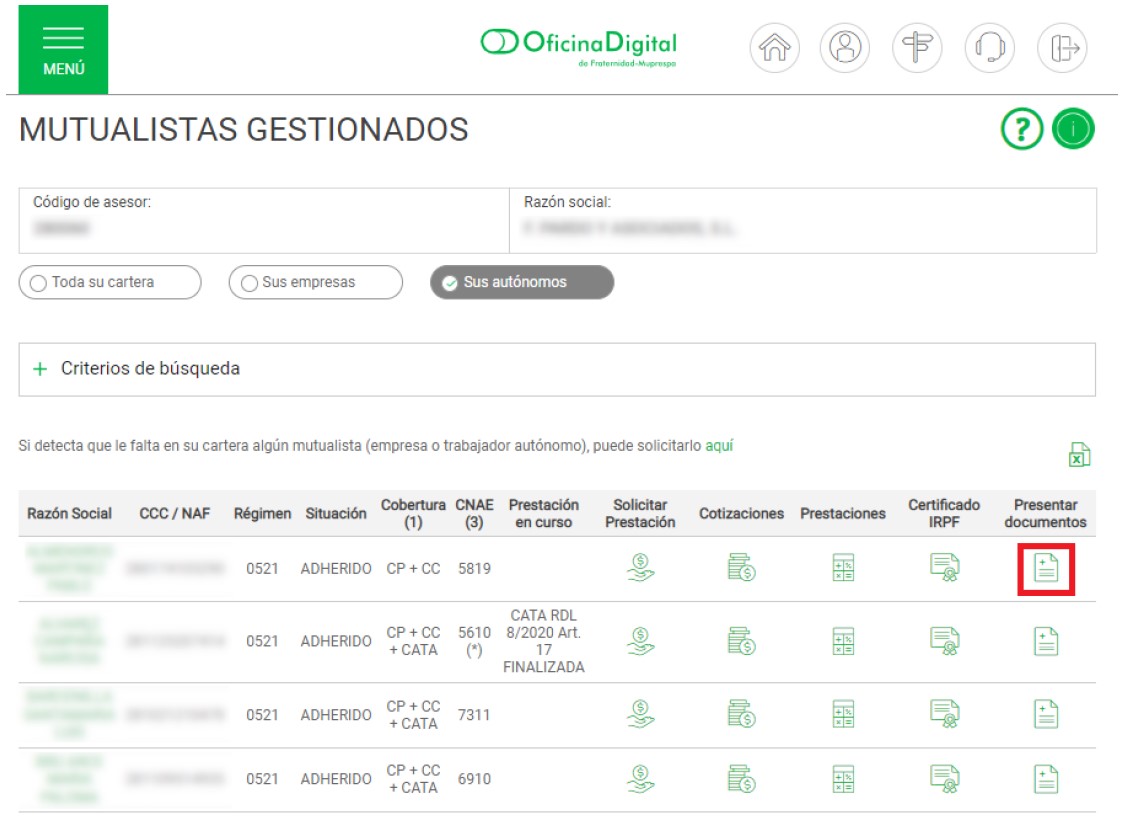The width and height of the screenshot is (1133, 821).
Task: Open Cotizaciones icon in CNAE 6910 row
Action: (741, 779)
